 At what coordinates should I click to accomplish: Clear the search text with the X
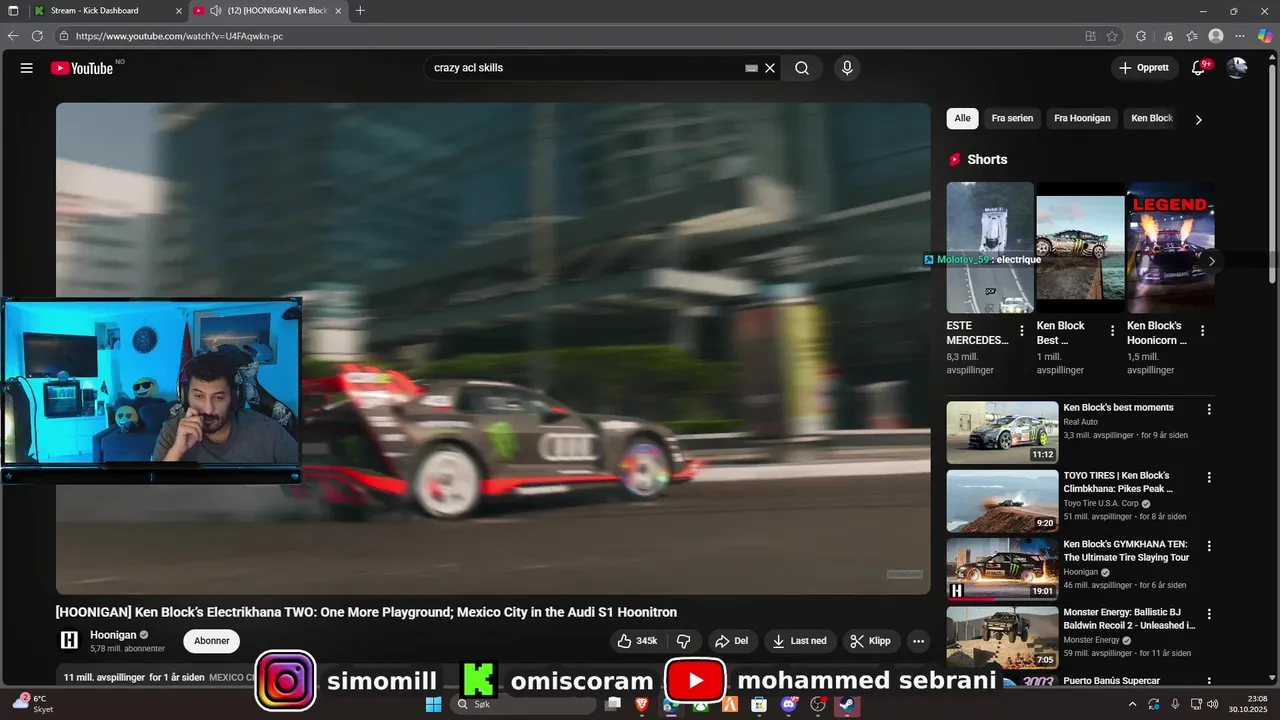click(x=770, y=68)
